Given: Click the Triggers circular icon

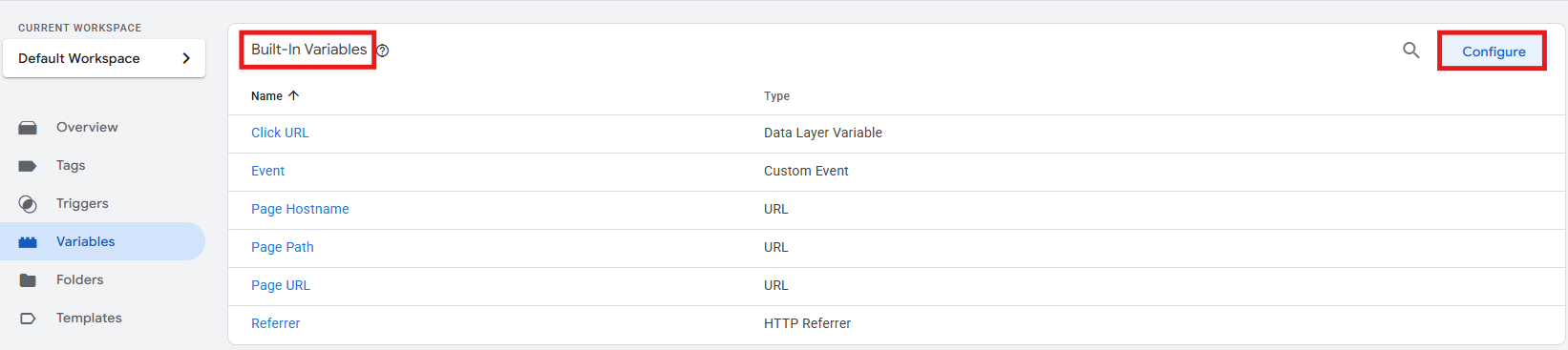Looking at the screenshot, I should 28,204.
